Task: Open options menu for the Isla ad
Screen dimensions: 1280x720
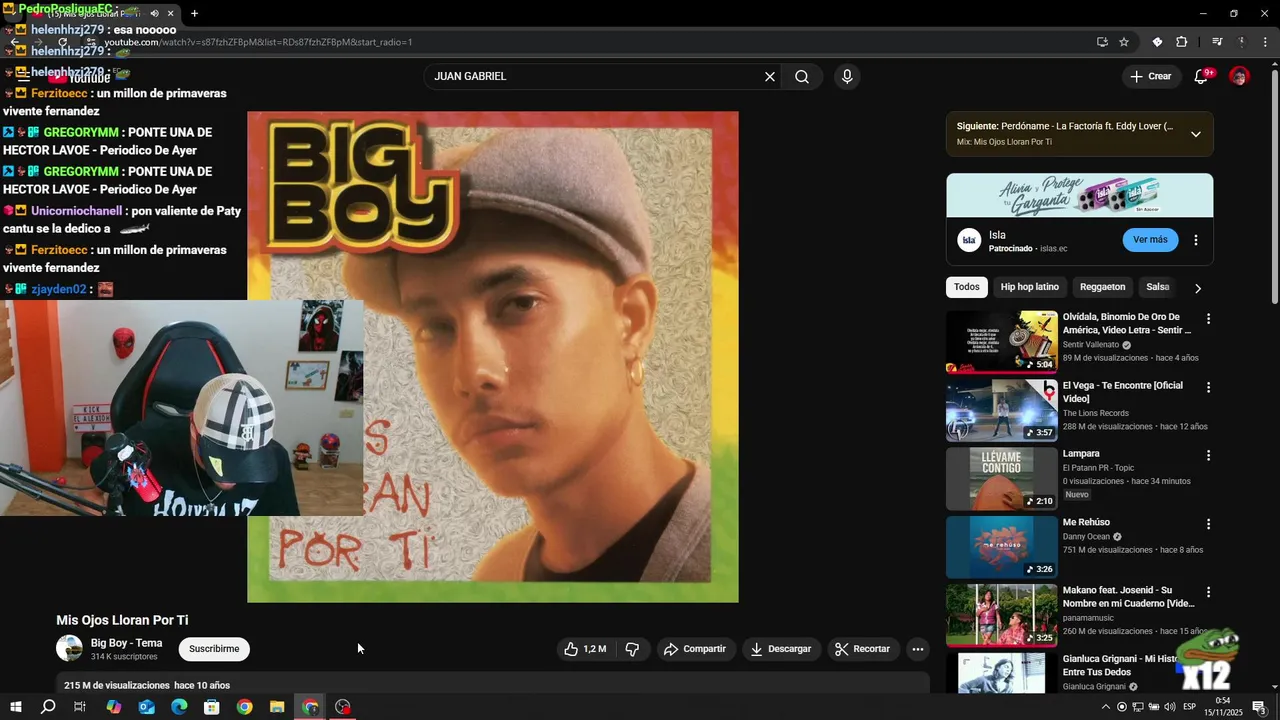Action: (1195, 240)
